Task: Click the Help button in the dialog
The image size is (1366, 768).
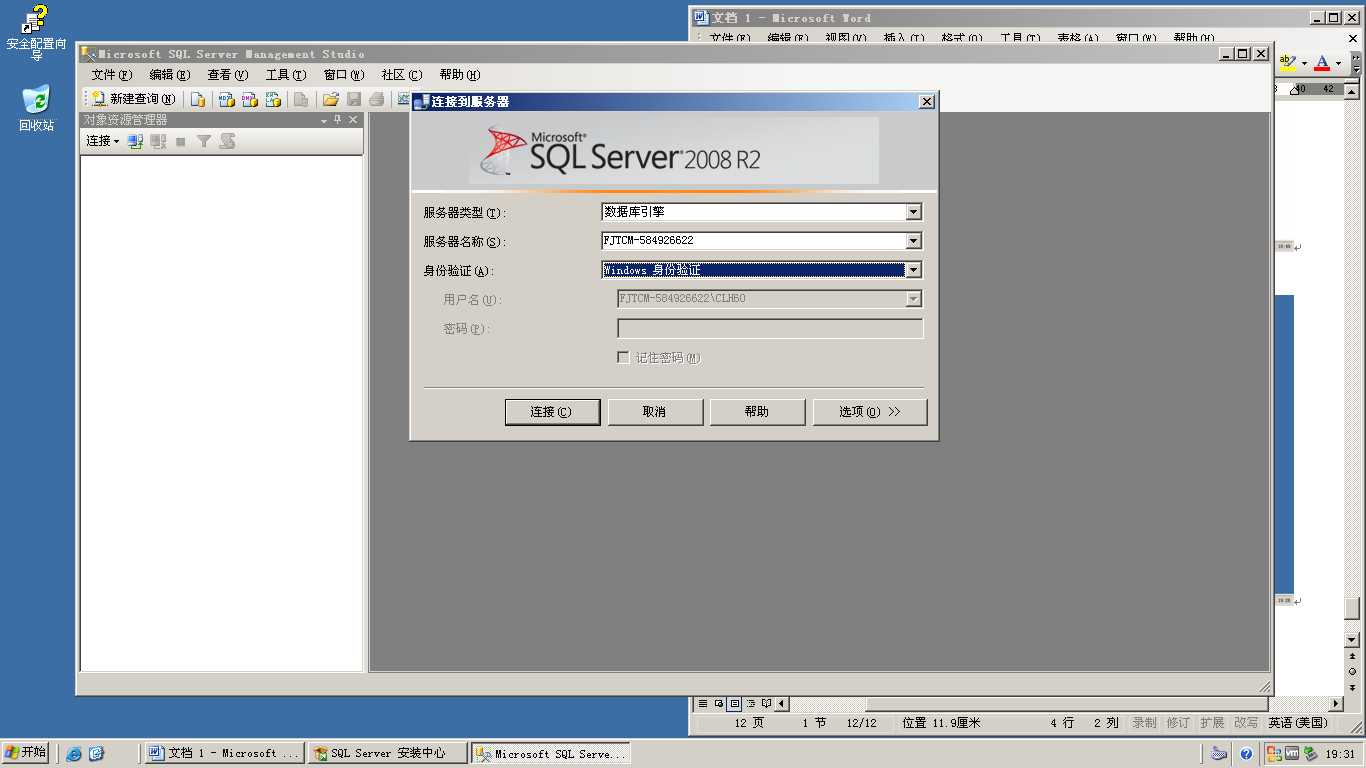Action: click(x=757, y=412)
